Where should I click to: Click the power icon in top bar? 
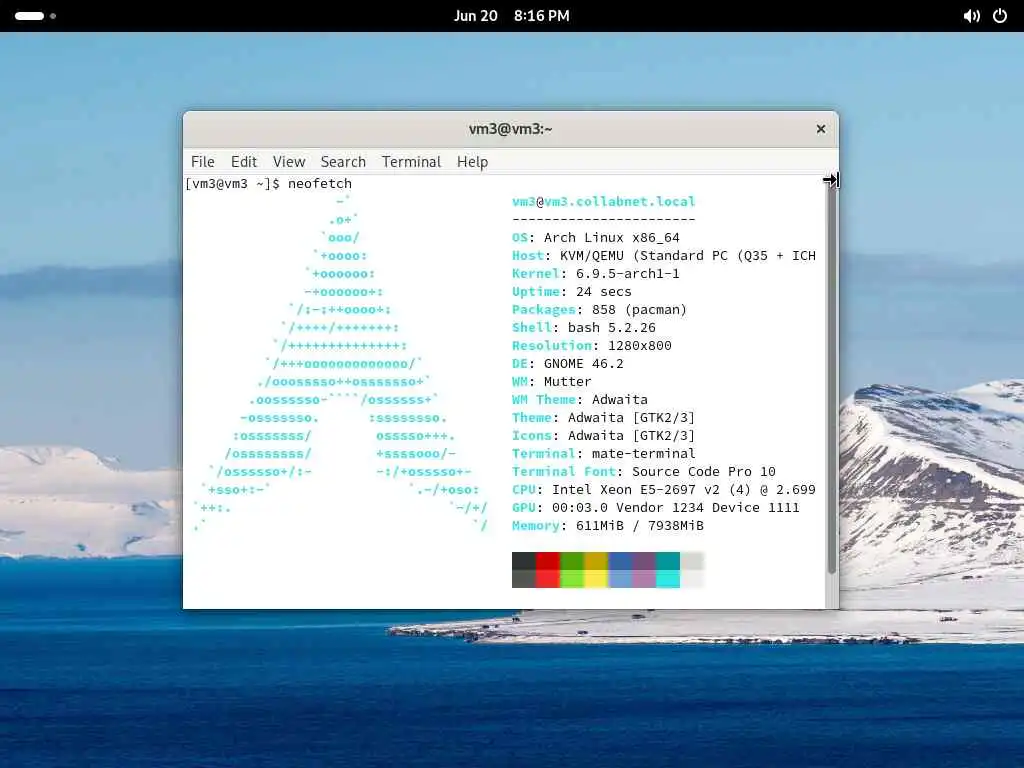[1000, 16]
